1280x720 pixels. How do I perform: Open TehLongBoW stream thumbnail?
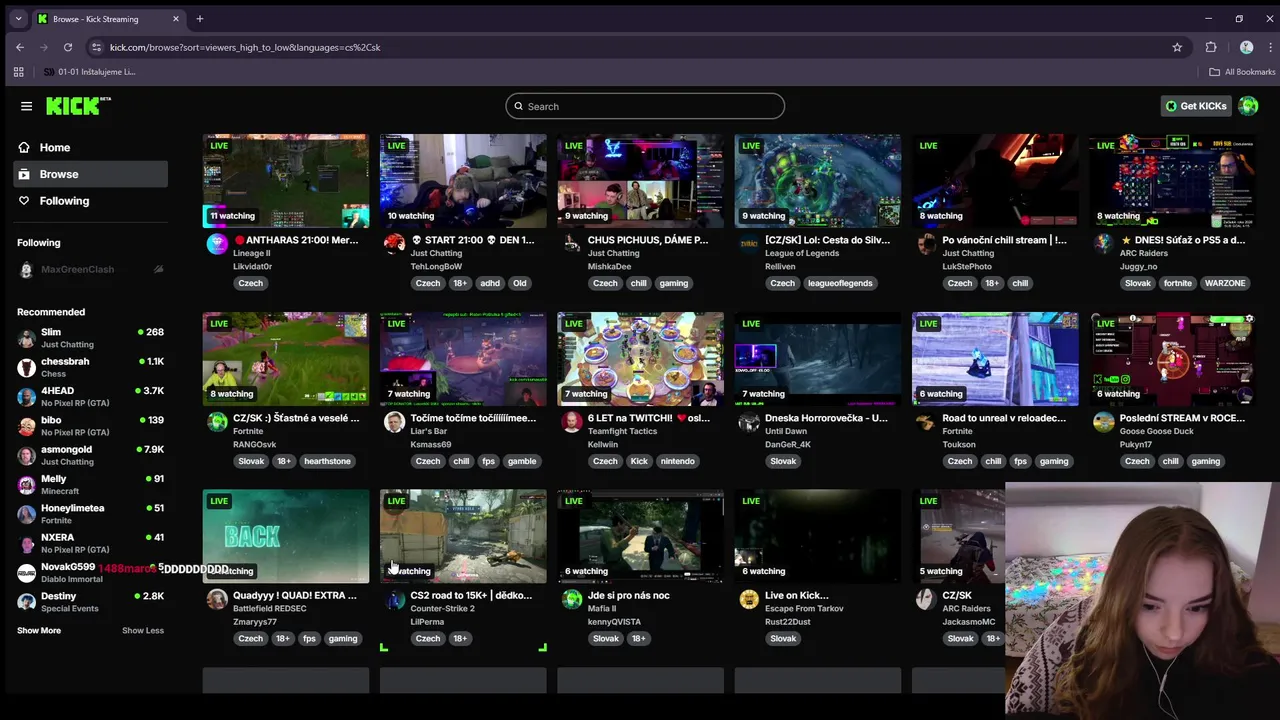[463, 181]
